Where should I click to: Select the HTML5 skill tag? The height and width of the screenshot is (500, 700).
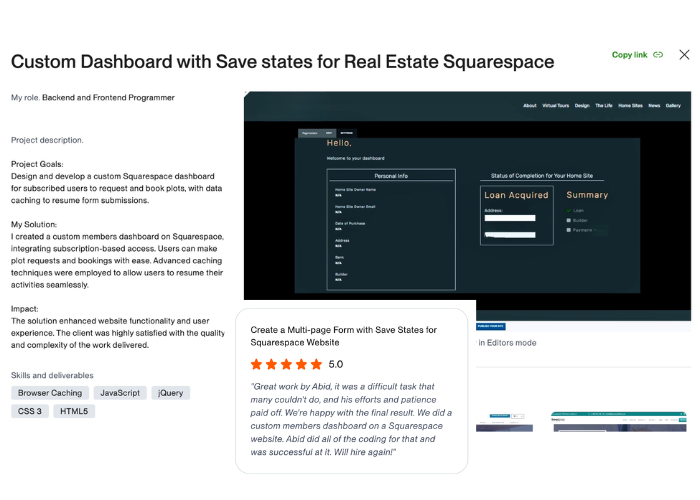(x=74, y=411)
